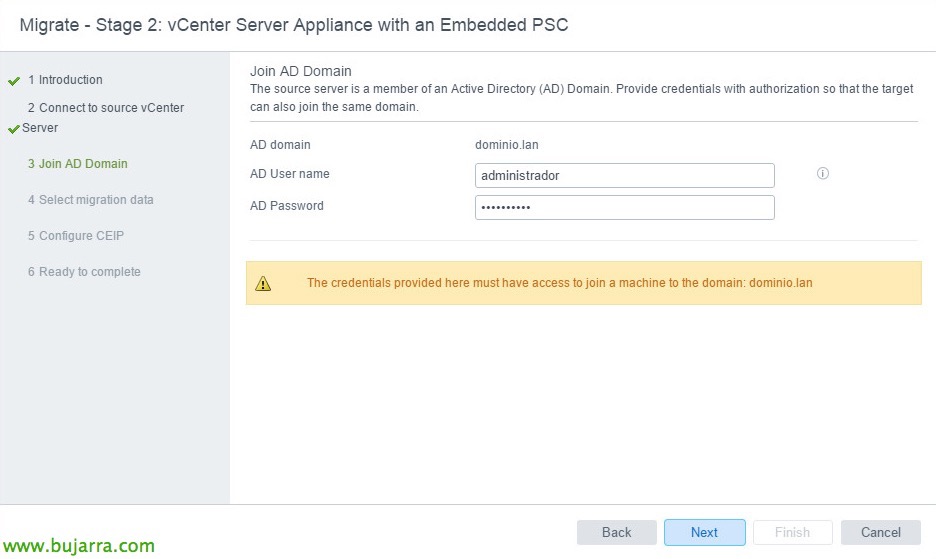Go to step 1 Introduction
Viewport: 936px width, 559px height.
pyautogui.click(x=65, y=80)
